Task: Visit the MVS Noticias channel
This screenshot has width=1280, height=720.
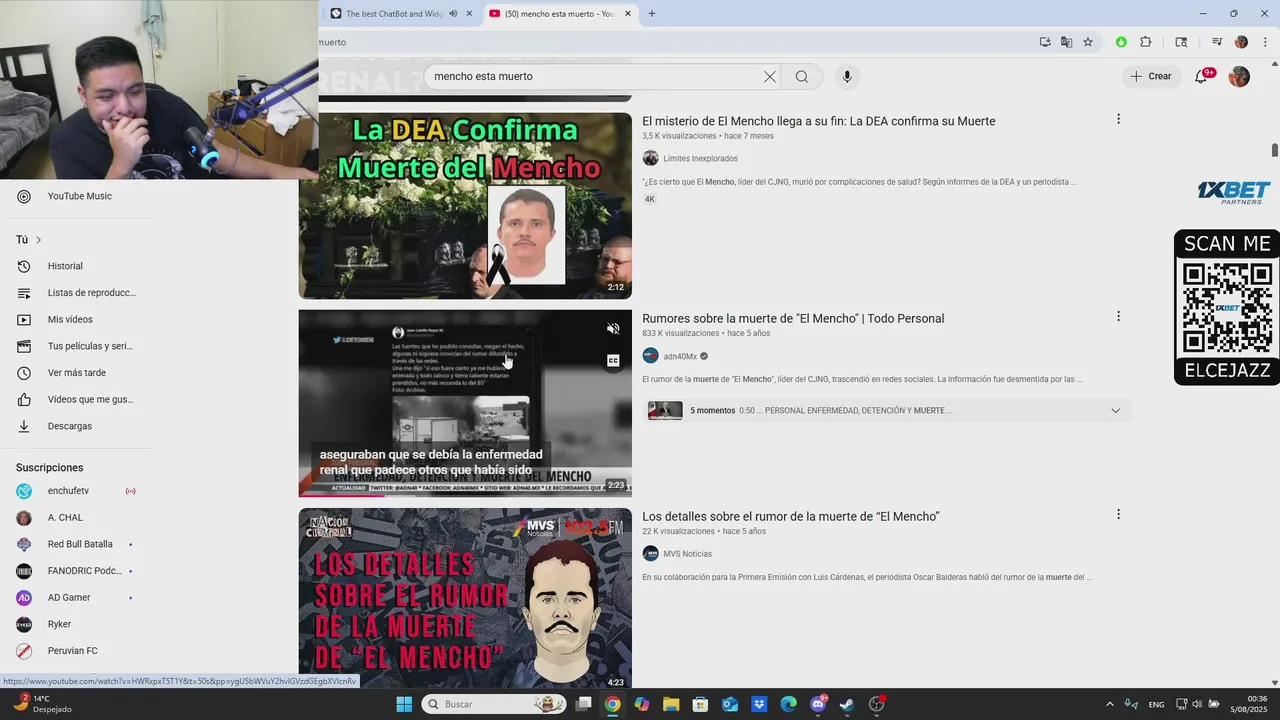Action: pyautogui.click(x=687, y=554)
